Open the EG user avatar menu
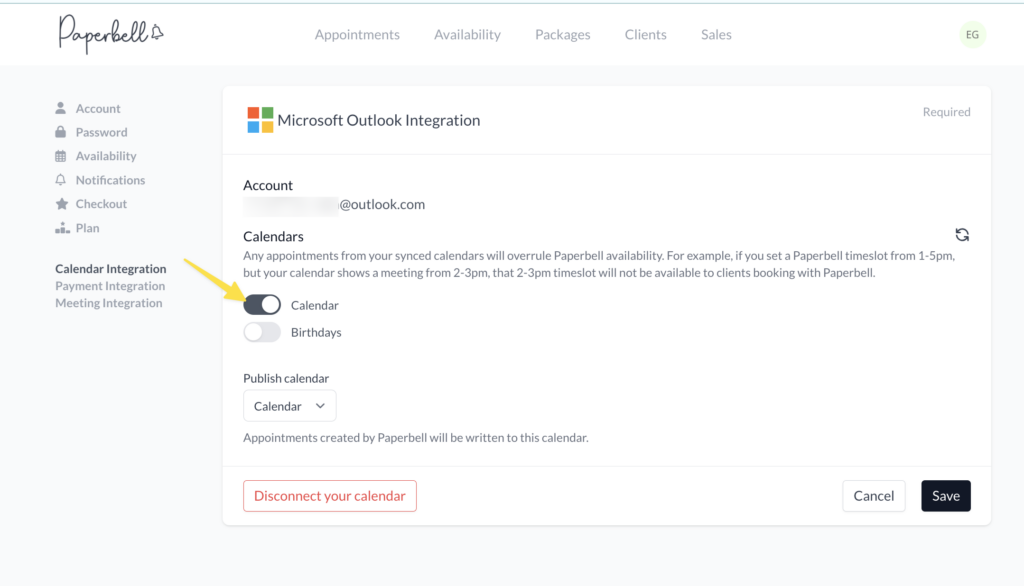Image resolution: width=1024 pixels, height=586 pixels. pyautogui.click(x=971, y=35)
